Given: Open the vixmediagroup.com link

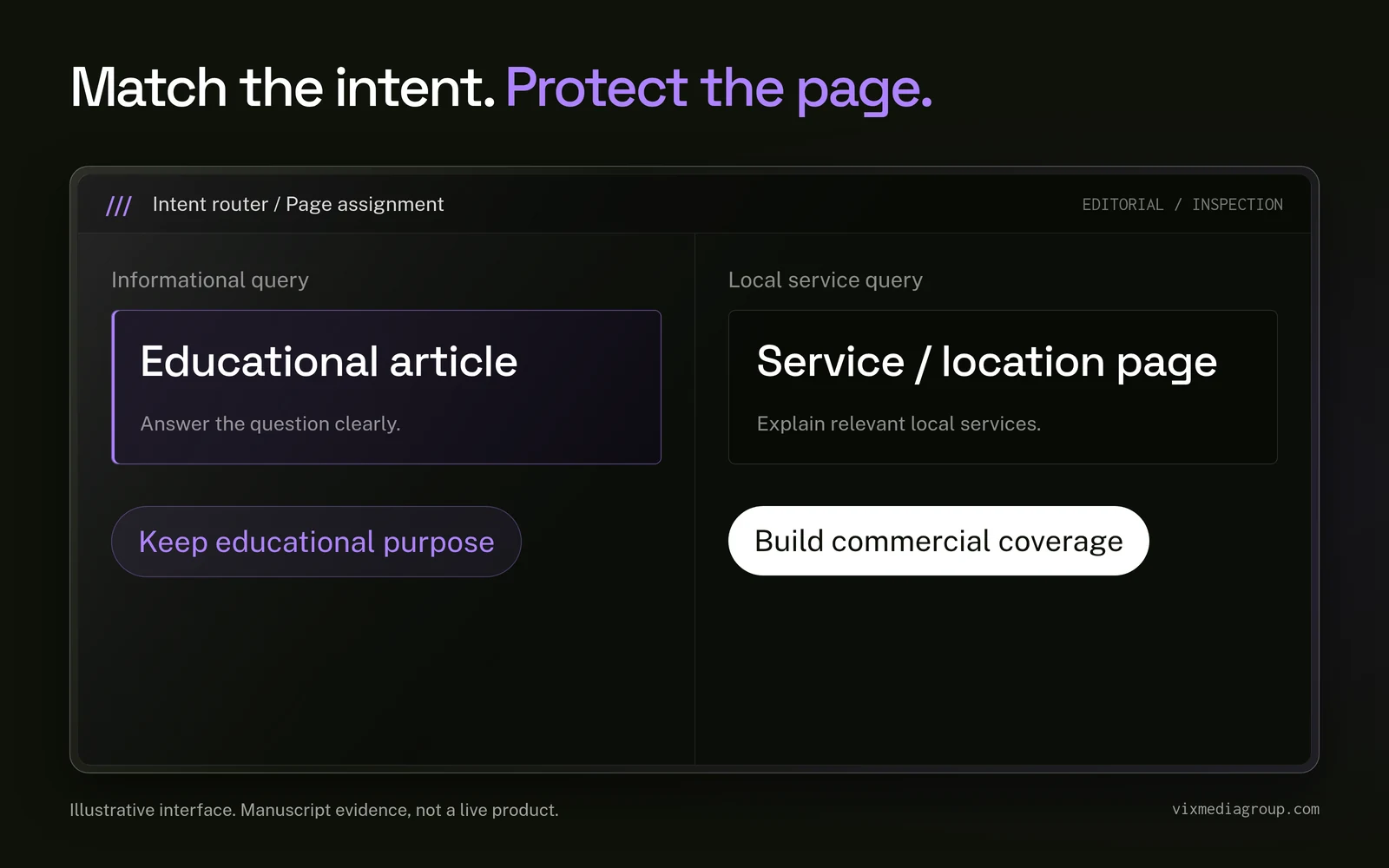Looking at the screenshot, I should [1246, 809].
